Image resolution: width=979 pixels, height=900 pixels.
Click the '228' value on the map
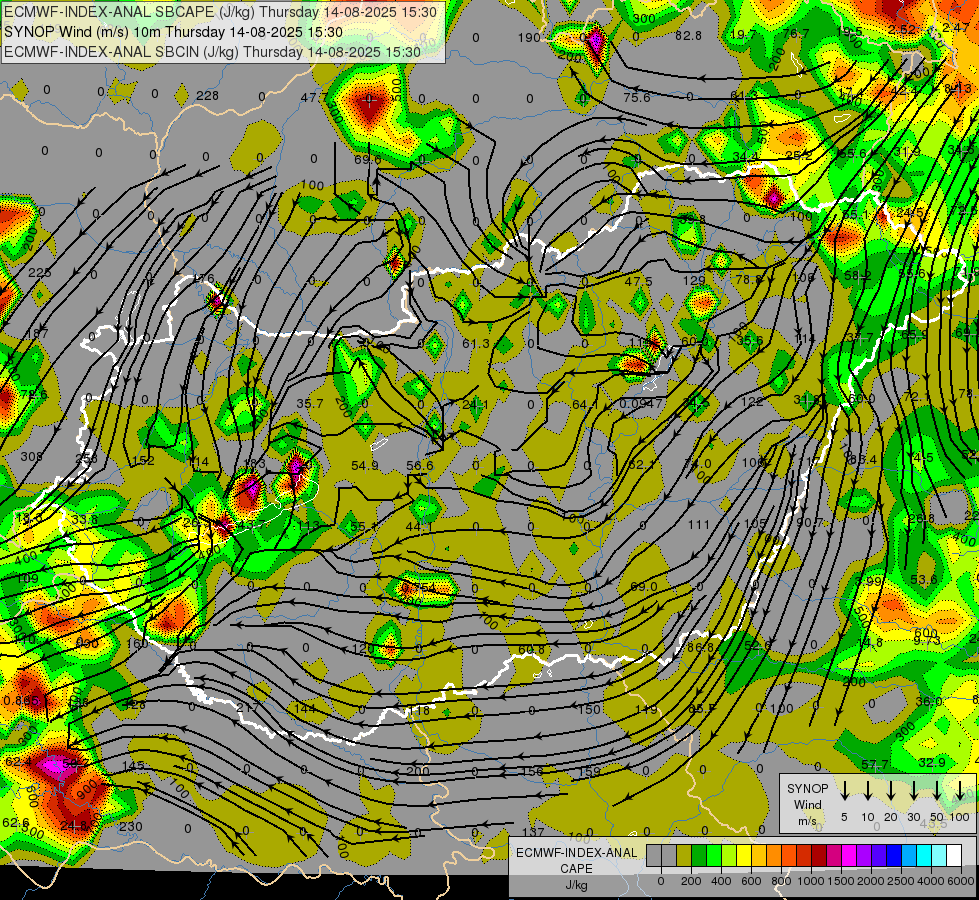point(207,96)
